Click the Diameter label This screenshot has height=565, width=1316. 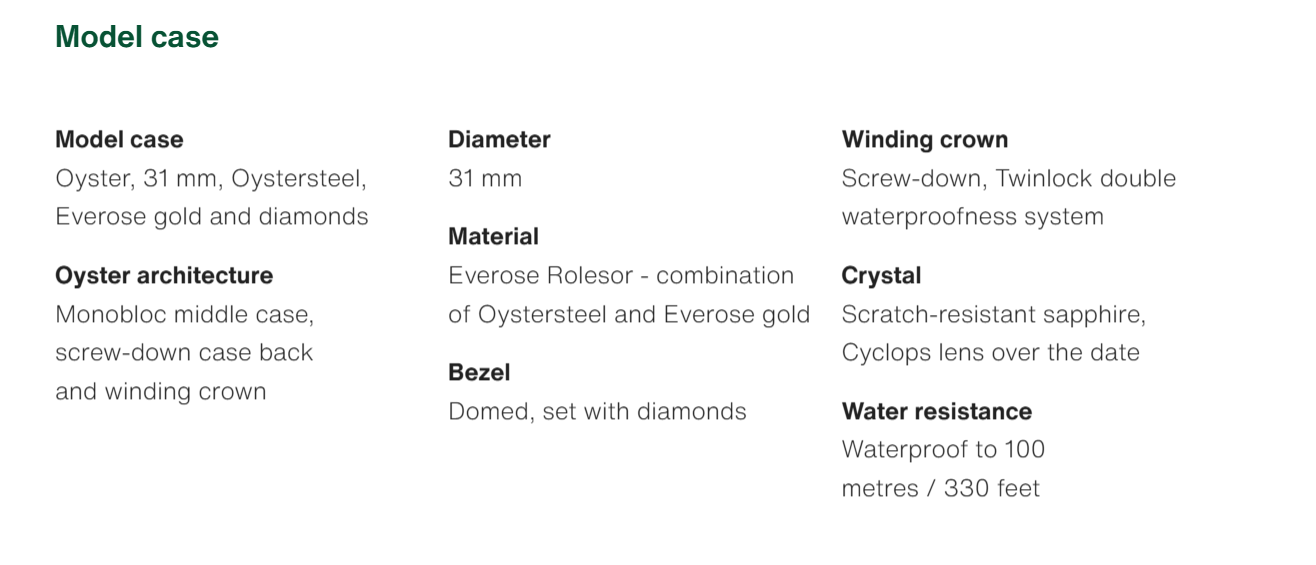coord(499,139)
